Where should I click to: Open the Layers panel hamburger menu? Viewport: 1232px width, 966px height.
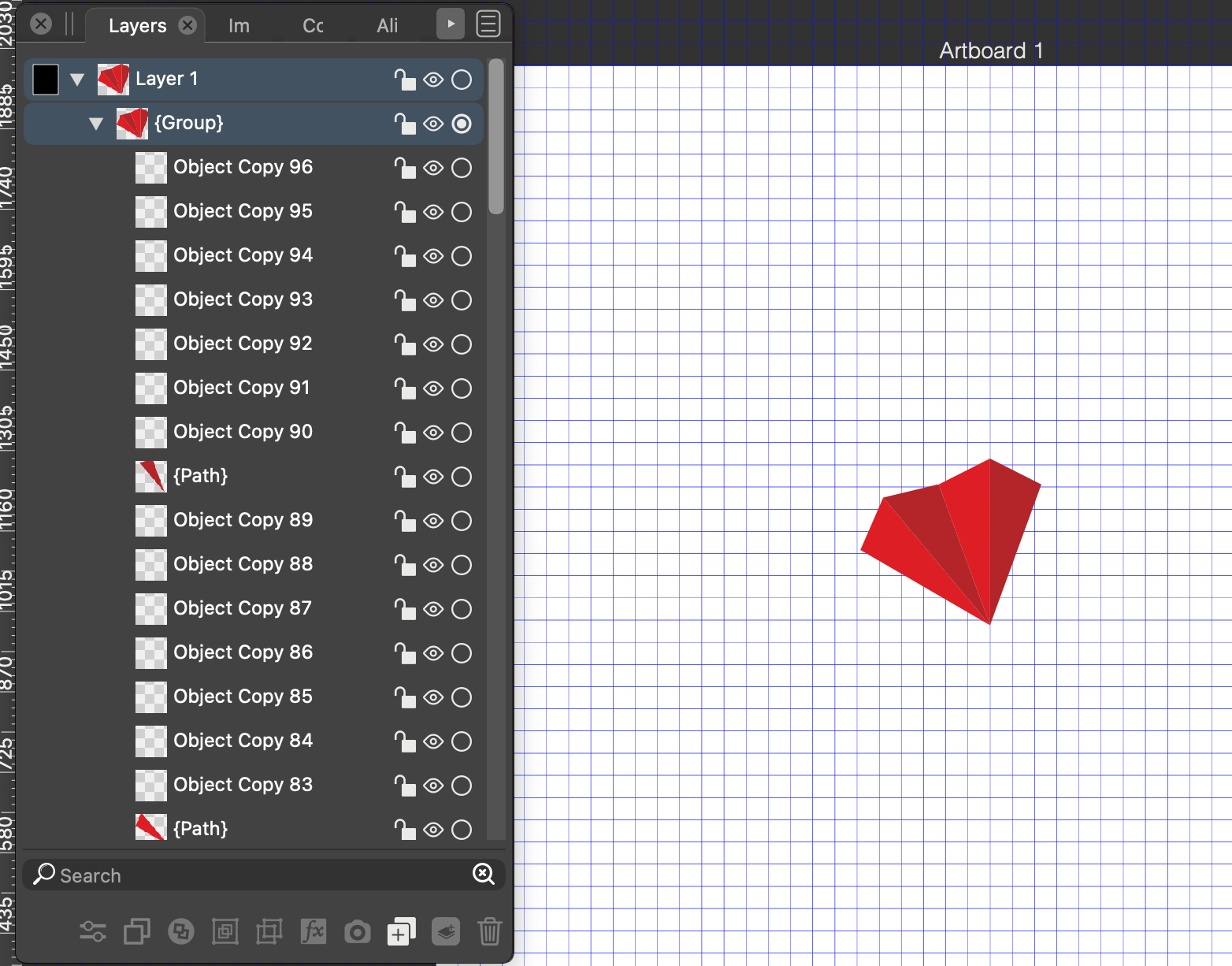[488, 24]
